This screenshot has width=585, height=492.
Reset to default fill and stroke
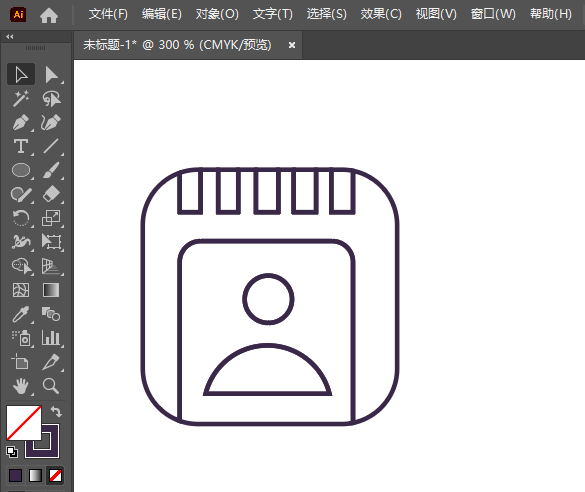pyautogui.click(x=12, y=452)
